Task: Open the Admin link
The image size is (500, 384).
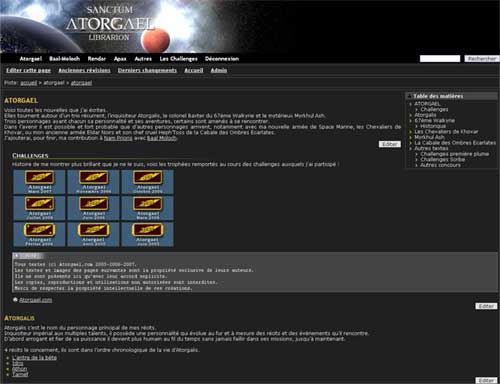Action: point(219,70)
